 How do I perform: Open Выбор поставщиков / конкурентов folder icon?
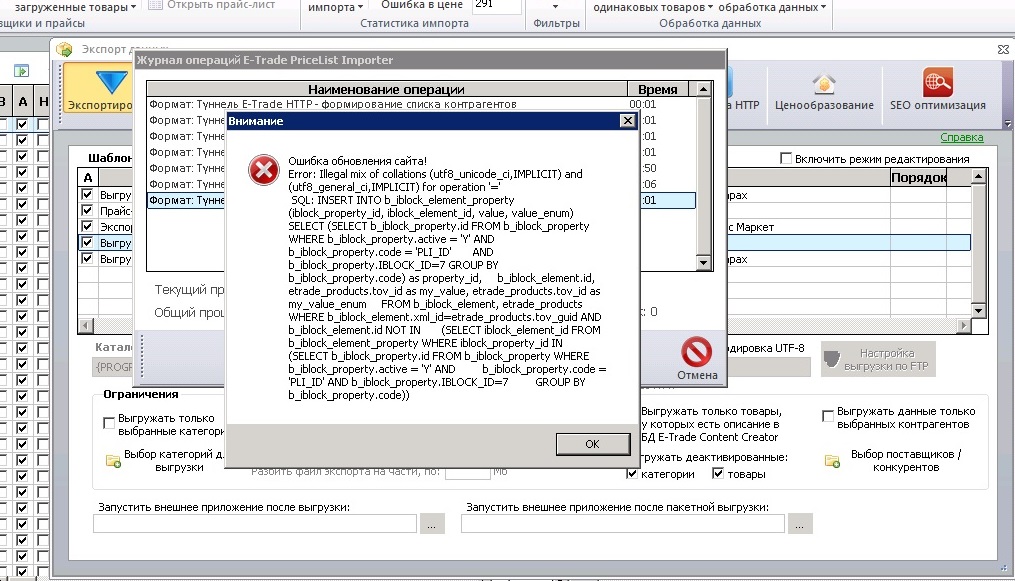832,461
